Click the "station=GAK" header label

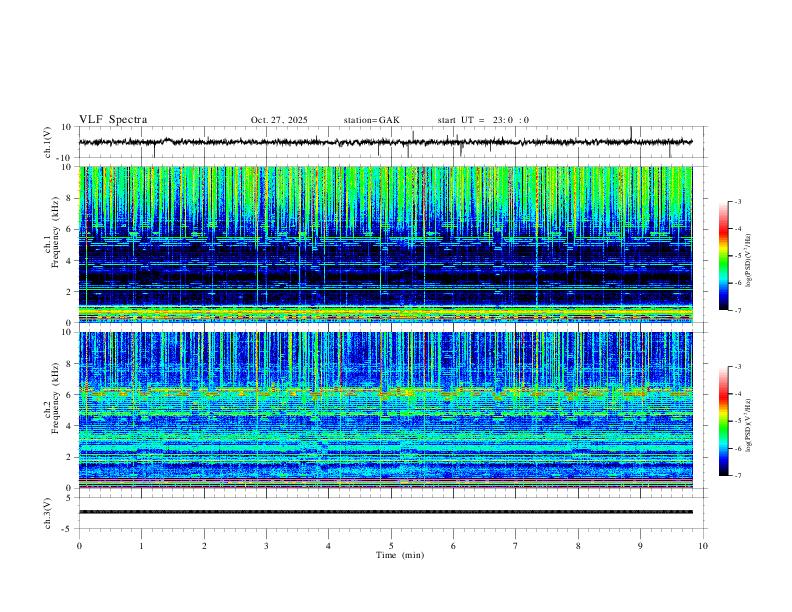[371, 120]
